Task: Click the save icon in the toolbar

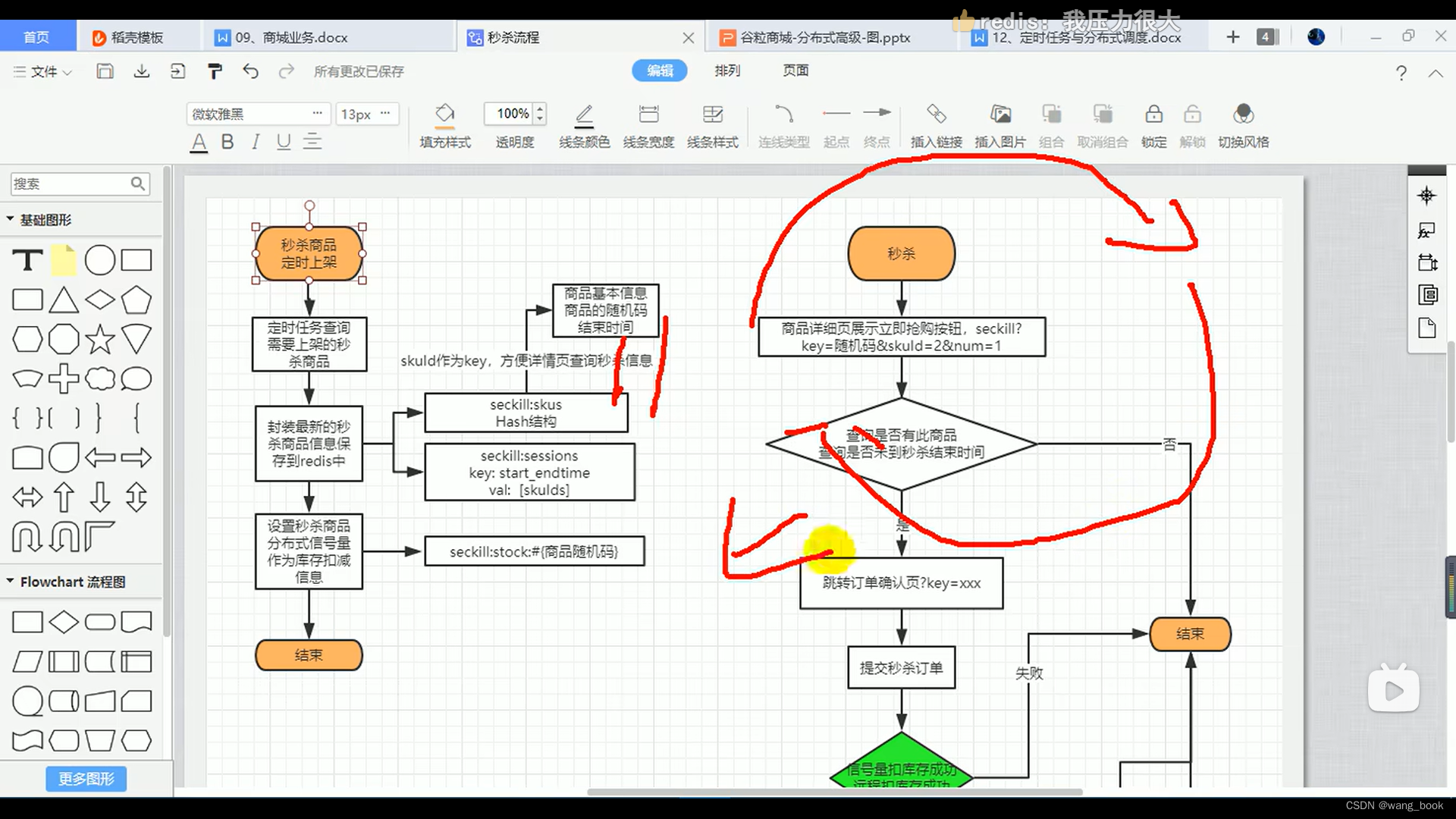Action: (x=105, y=71)
